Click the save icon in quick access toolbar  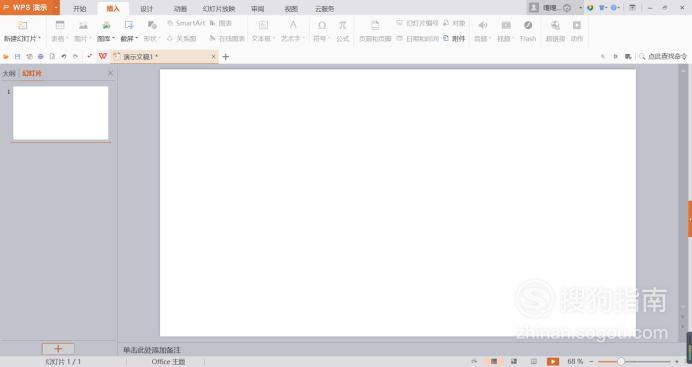(x=18, y=56)
